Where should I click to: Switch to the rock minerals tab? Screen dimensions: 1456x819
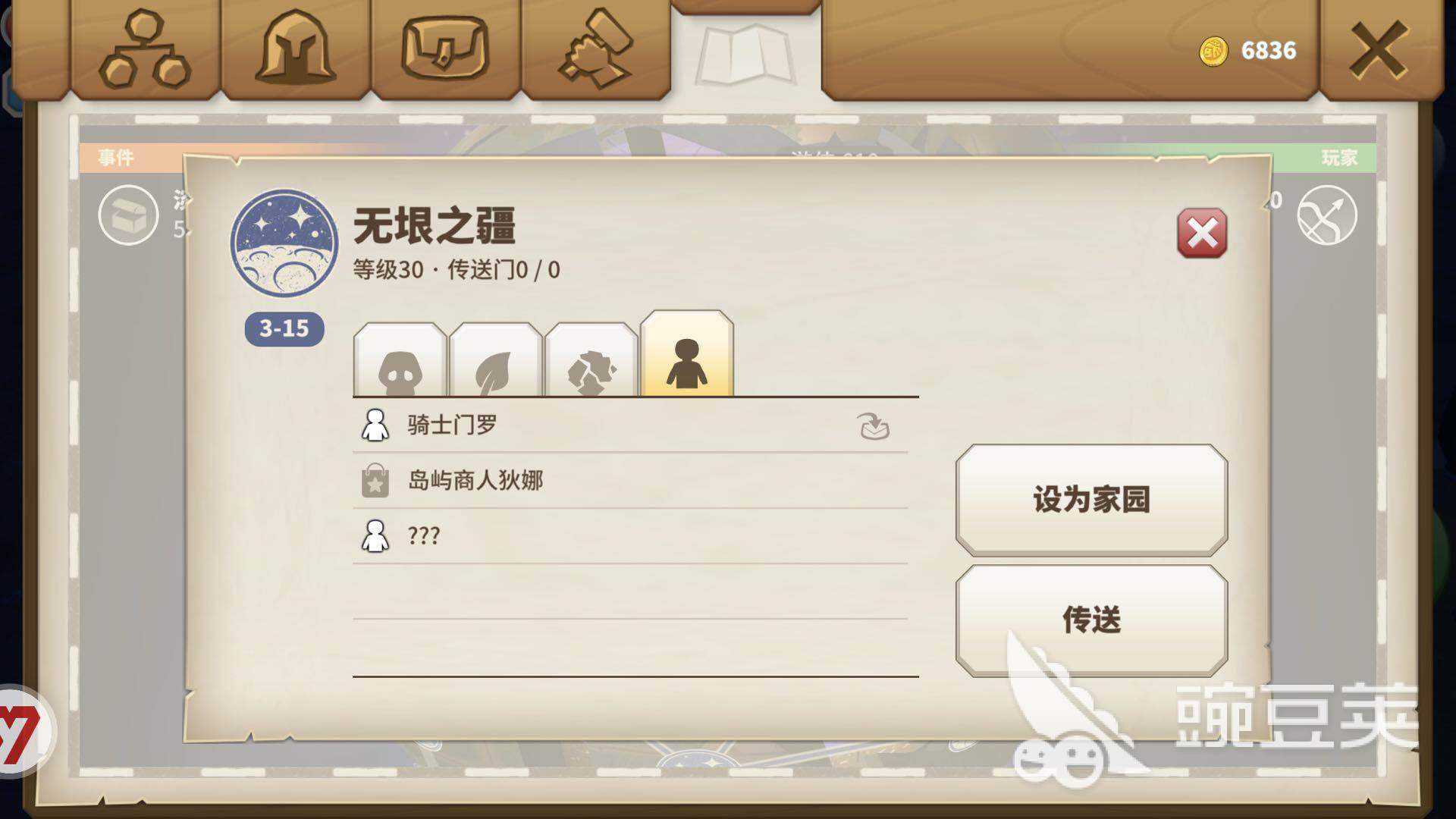pos(591,360)
